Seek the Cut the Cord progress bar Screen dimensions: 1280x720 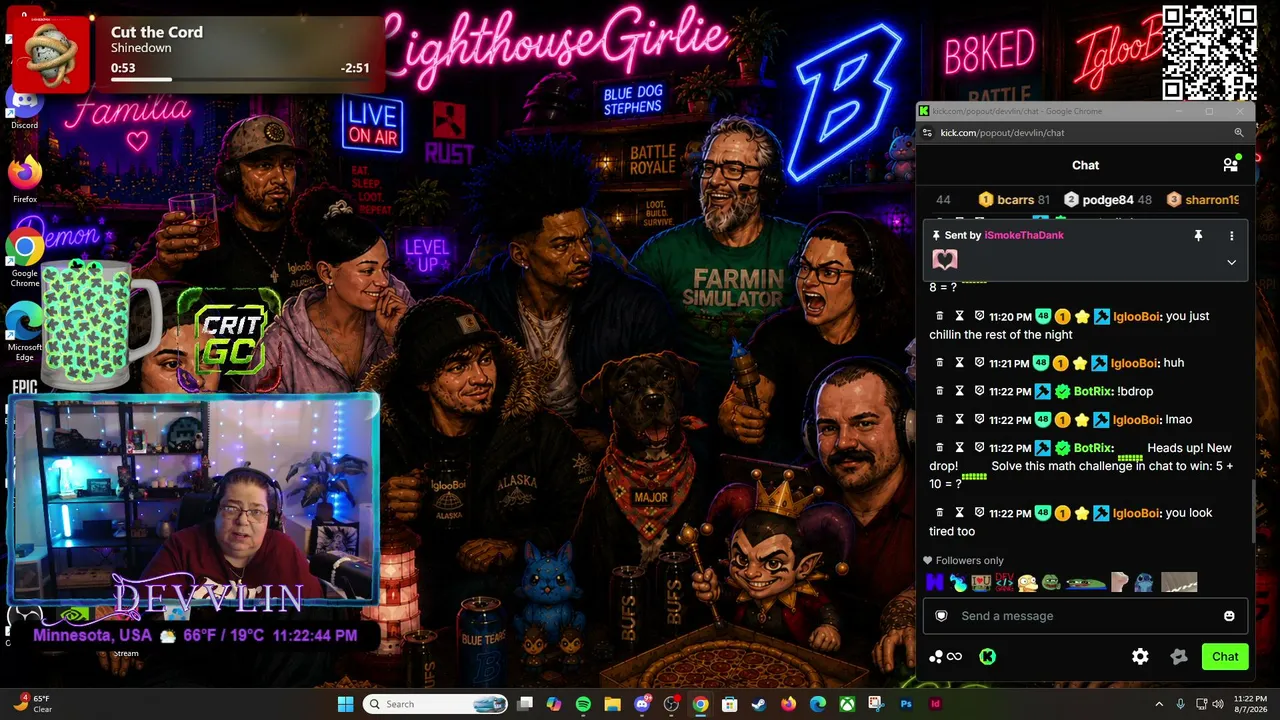(x=238, y=79)
